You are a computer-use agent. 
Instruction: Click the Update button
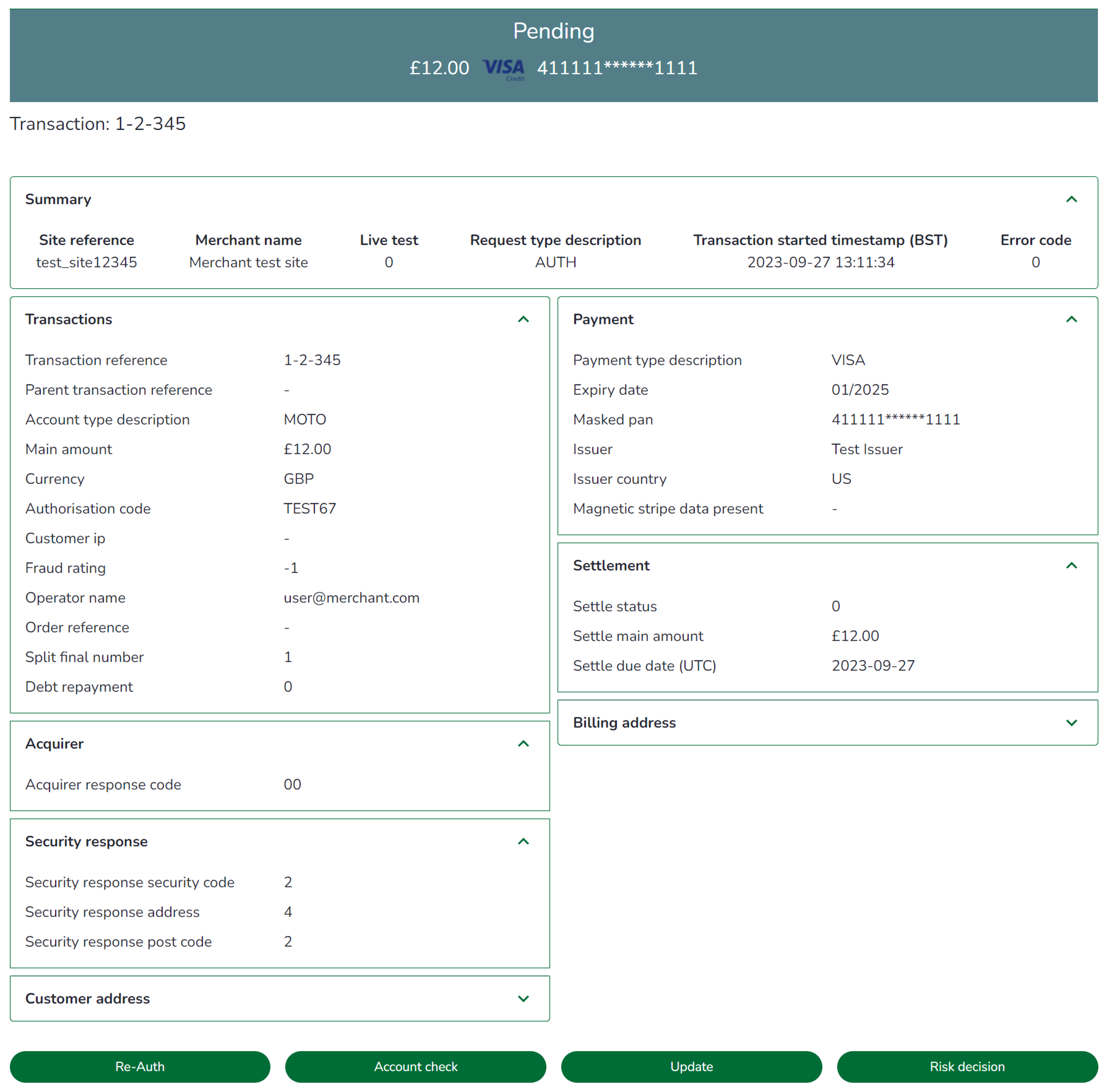(691, 1066)
